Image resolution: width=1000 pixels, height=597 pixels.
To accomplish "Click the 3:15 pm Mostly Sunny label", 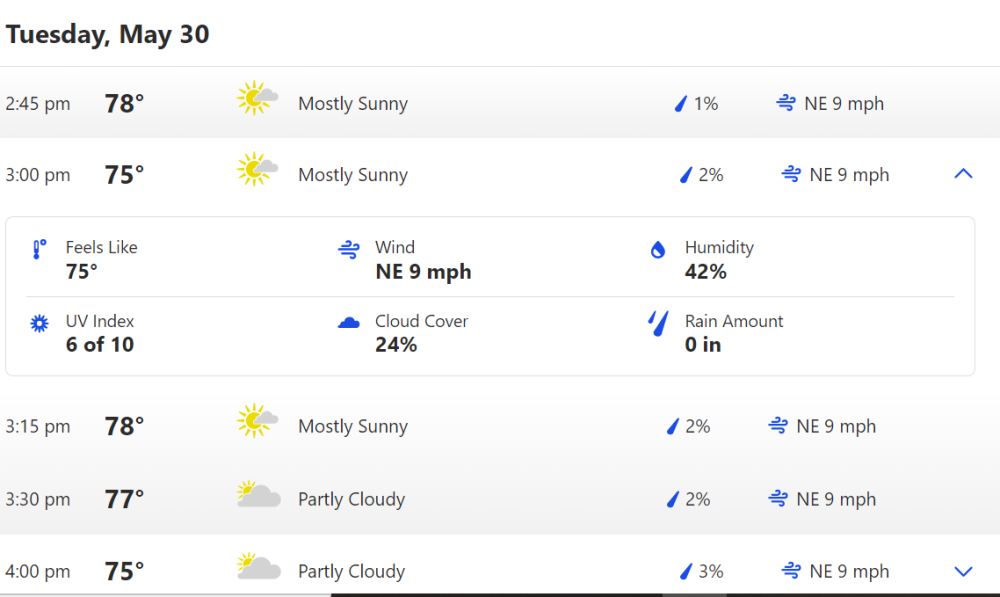I will coord(353,426).
